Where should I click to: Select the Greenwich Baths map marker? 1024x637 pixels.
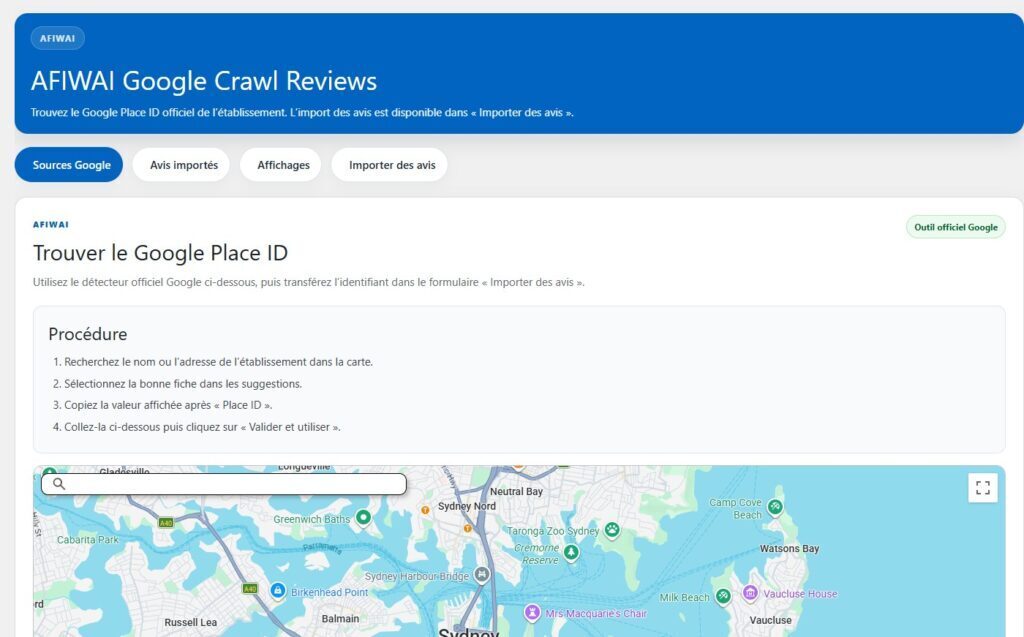(363, 518)
